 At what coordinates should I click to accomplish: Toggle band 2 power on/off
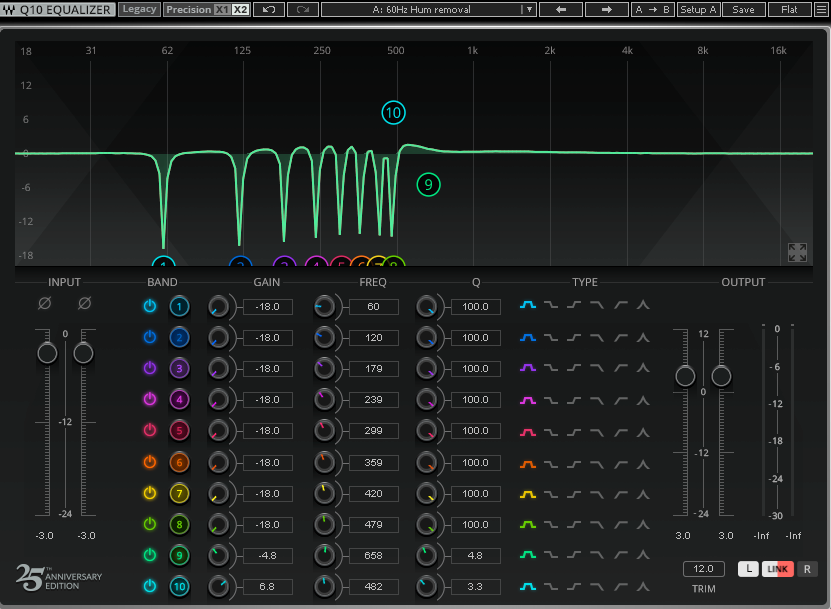tap(150, 337)
